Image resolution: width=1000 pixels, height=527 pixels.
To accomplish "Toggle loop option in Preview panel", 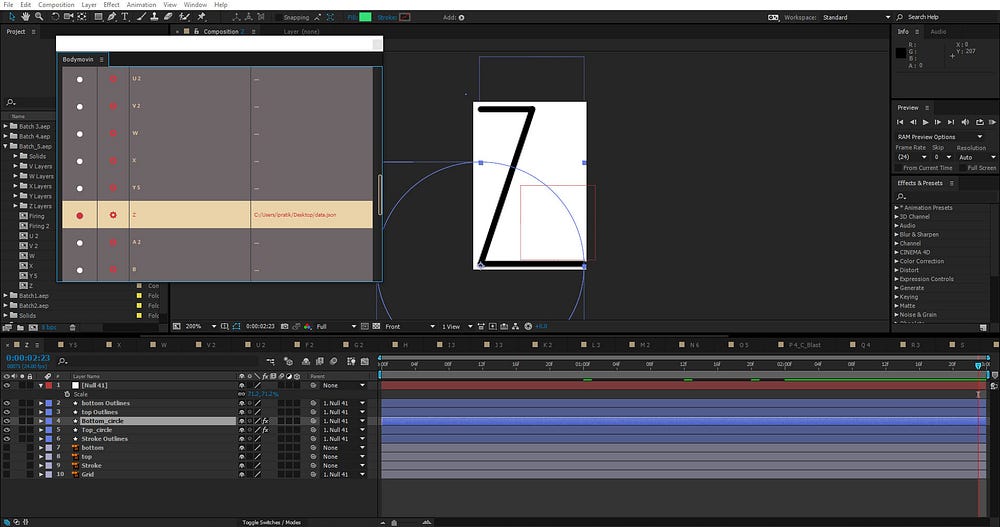I will [x=980, y=122].
